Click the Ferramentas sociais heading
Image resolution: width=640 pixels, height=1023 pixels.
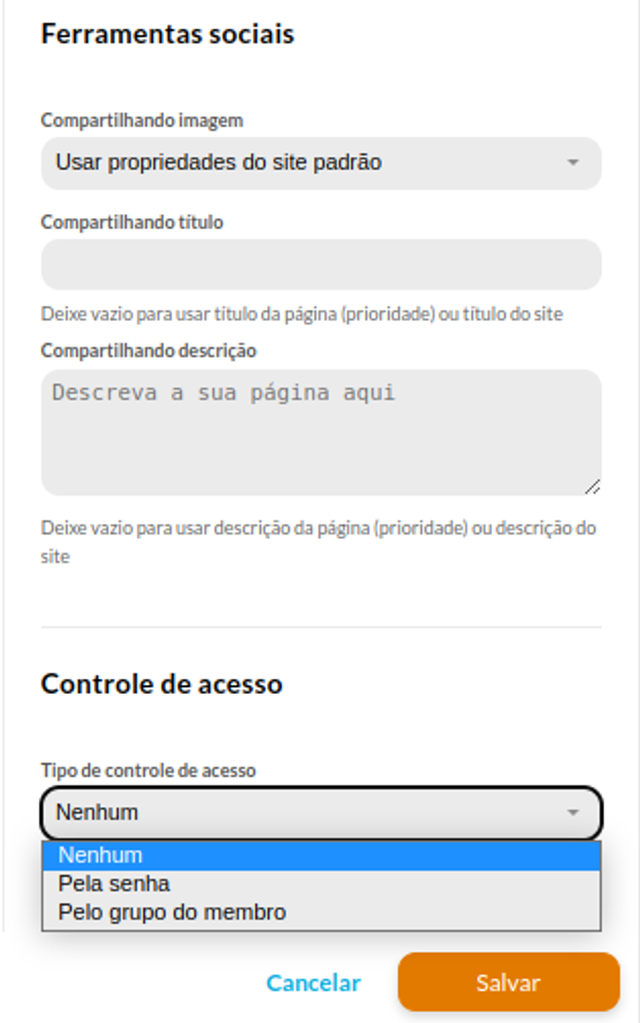point(168,34)
